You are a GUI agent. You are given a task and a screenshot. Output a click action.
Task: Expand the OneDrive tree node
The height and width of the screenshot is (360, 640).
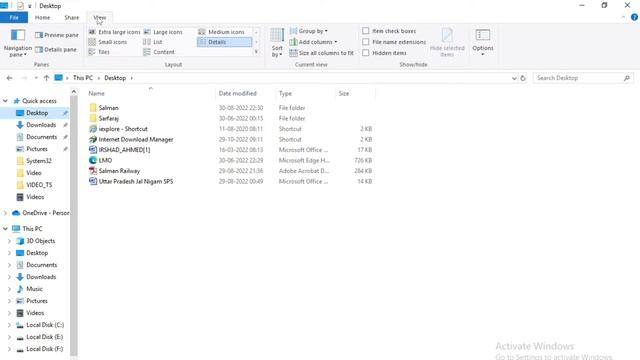click(x=5, y=213)
